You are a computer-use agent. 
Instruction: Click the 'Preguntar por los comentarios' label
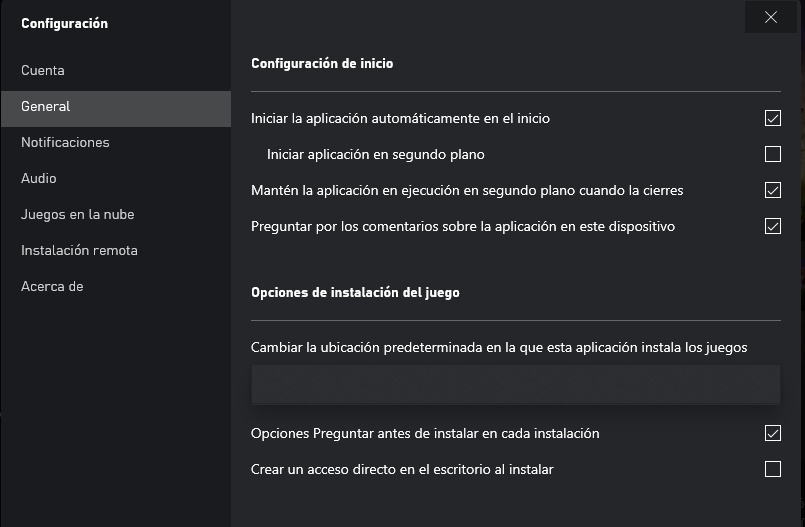[463, 227]
